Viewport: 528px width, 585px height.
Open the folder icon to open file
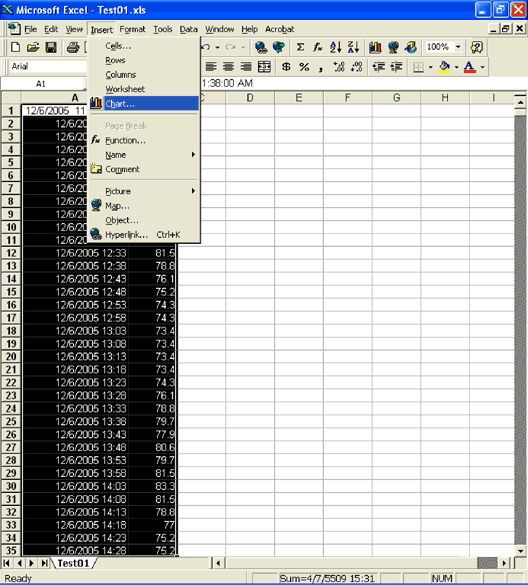click(33, 47)
